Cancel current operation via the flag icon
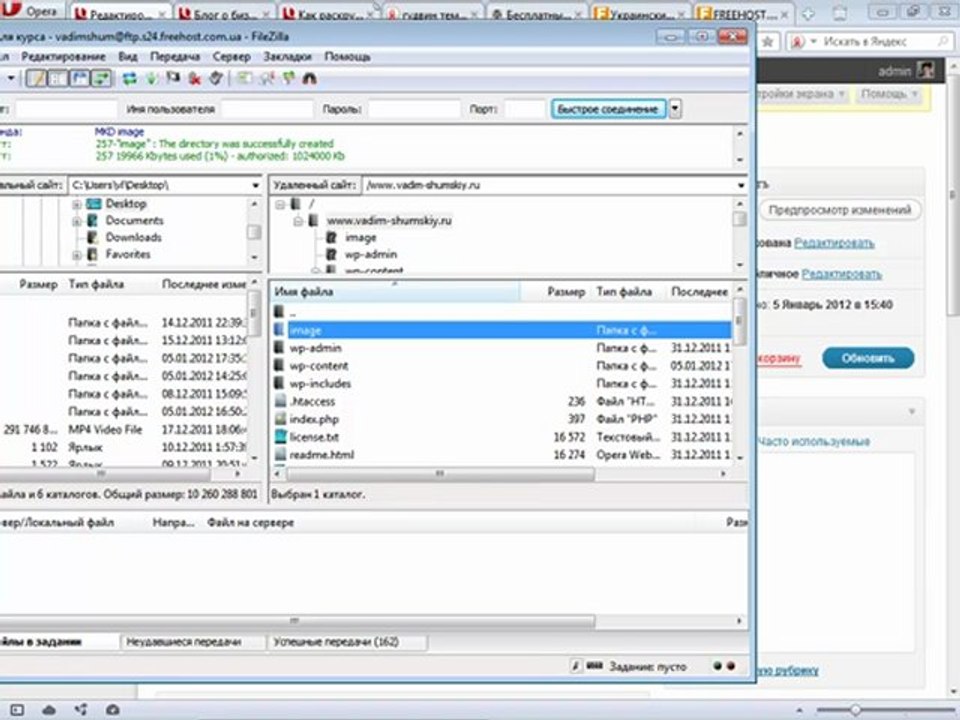Screen dimensions: 960x720 coord(173,78)
